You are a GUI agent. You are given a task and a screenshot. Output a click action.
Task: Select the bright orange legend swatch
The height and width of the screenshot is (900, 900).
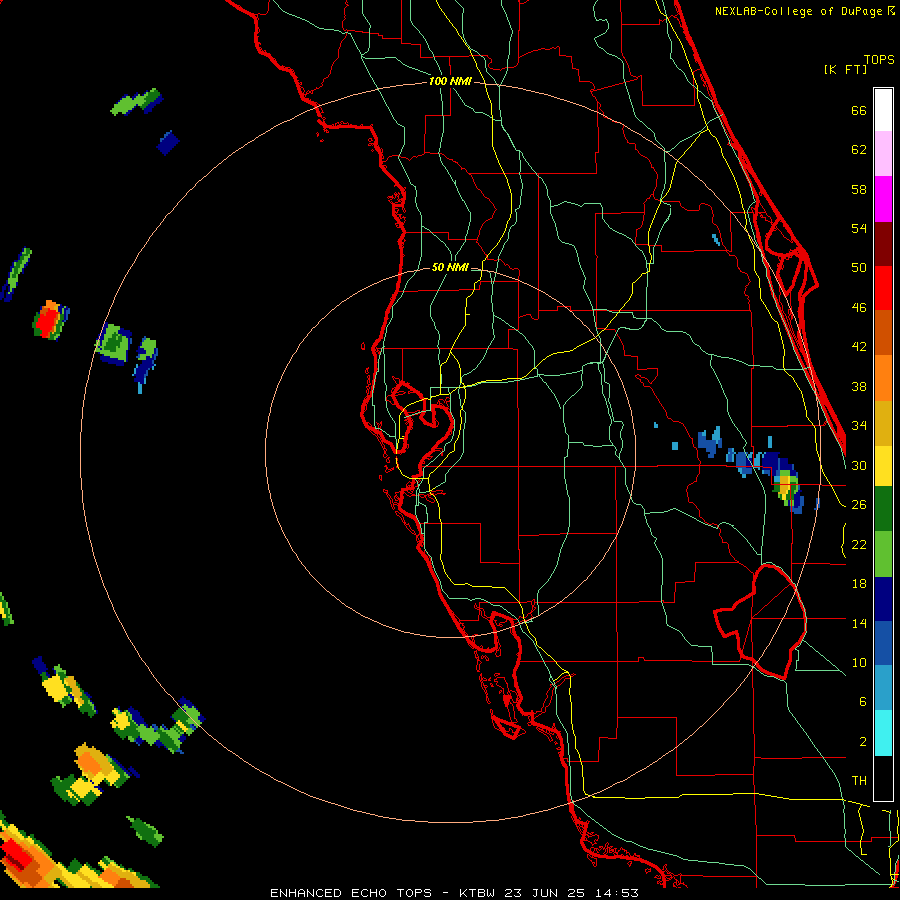pyautogui.click(x=883, y=378)
